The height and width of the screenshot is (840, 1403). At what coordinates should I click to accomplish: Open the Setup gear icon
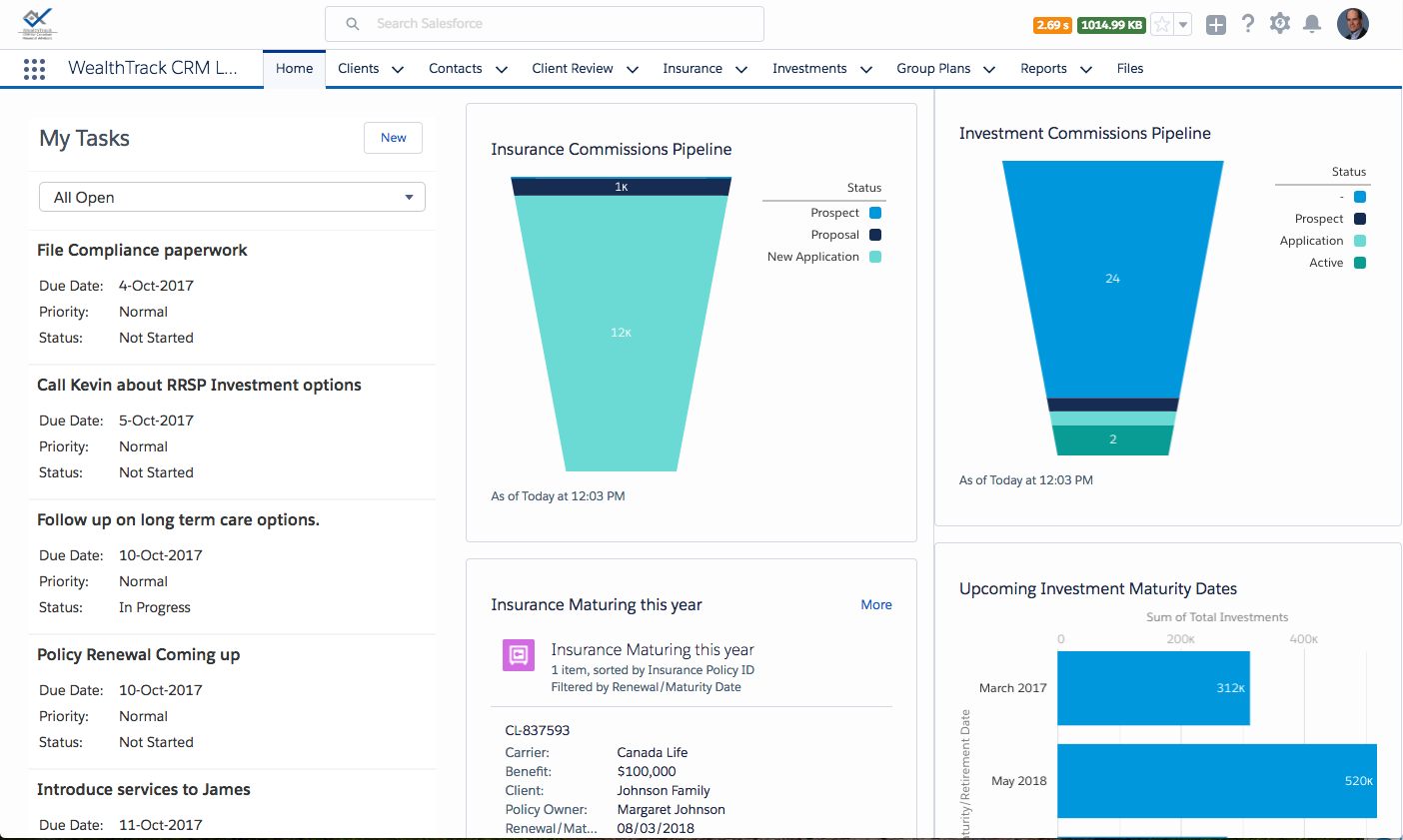(1280, 24)
